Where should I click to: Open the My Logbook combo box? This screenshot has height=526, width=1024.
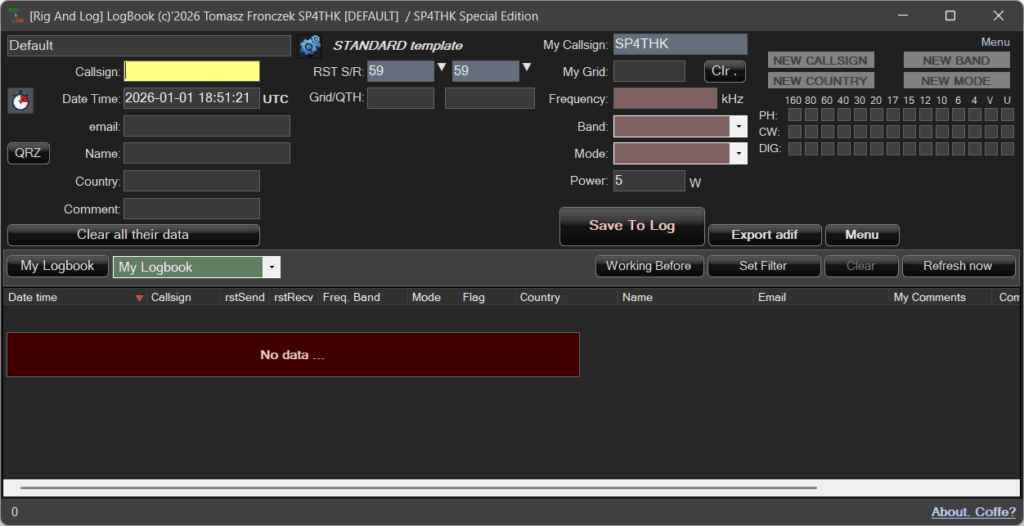tap(272, 267)
